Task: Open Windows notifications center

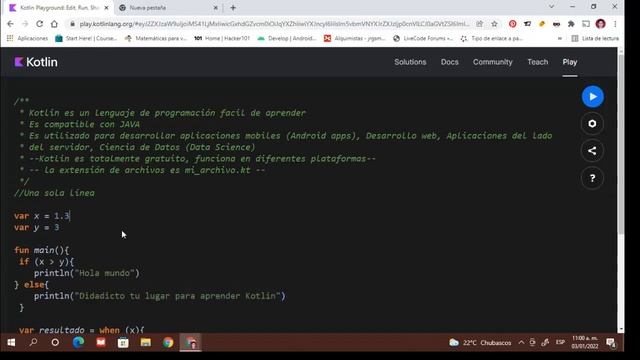Action: click(611, 342)
